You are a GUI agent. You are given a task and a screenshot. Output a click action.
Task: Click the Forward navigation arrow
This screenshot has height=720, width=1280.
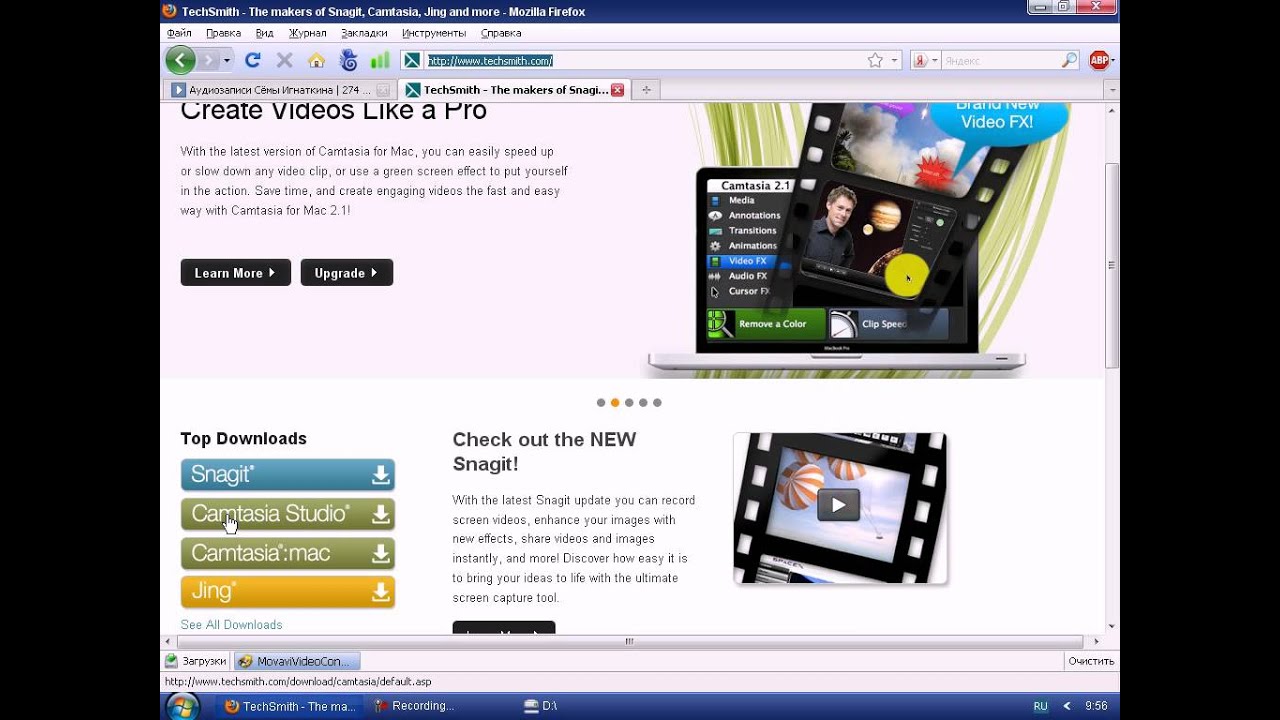click(208, 60)
